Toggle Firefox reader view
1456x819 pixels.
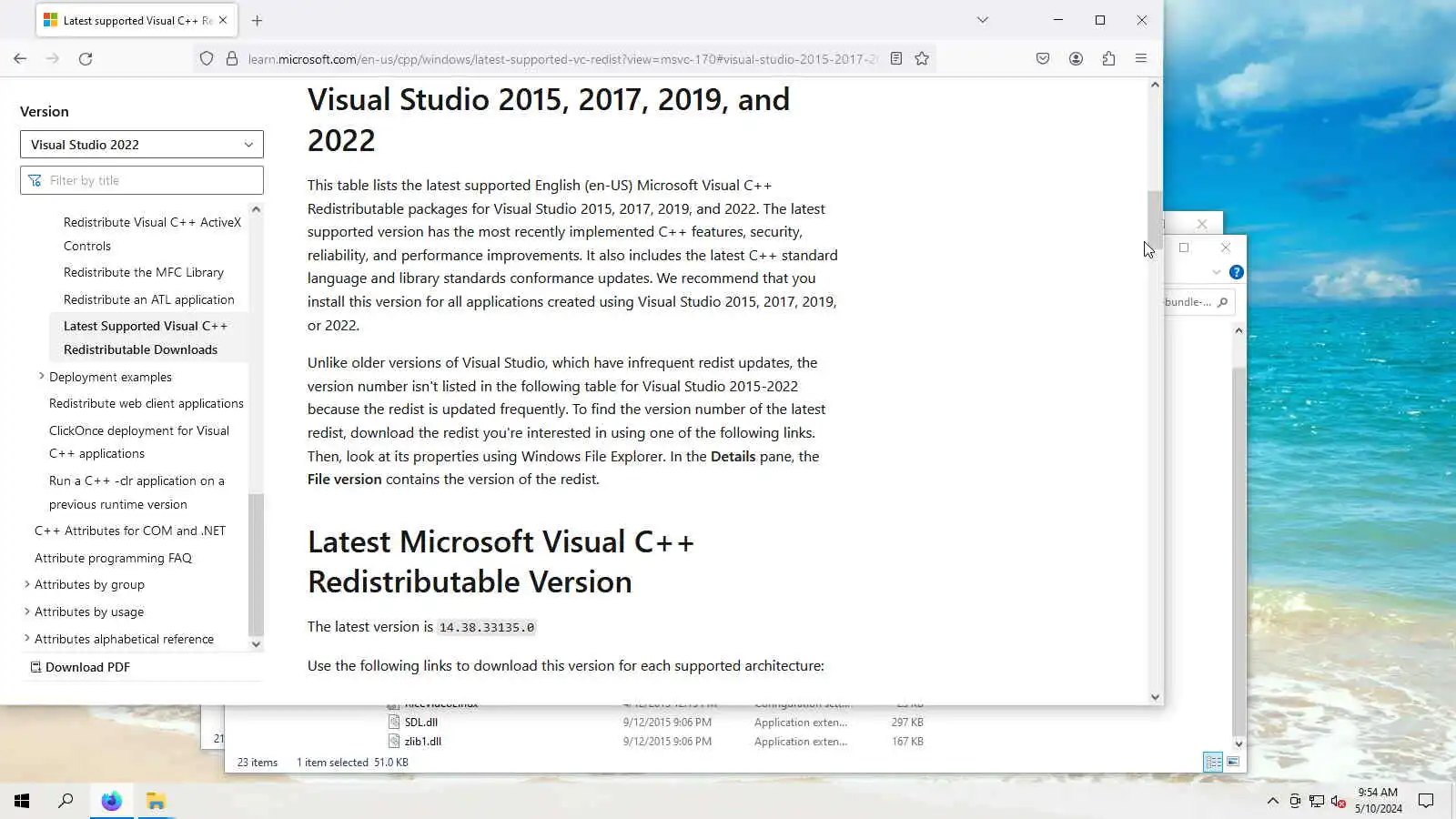tap(896, 58)
